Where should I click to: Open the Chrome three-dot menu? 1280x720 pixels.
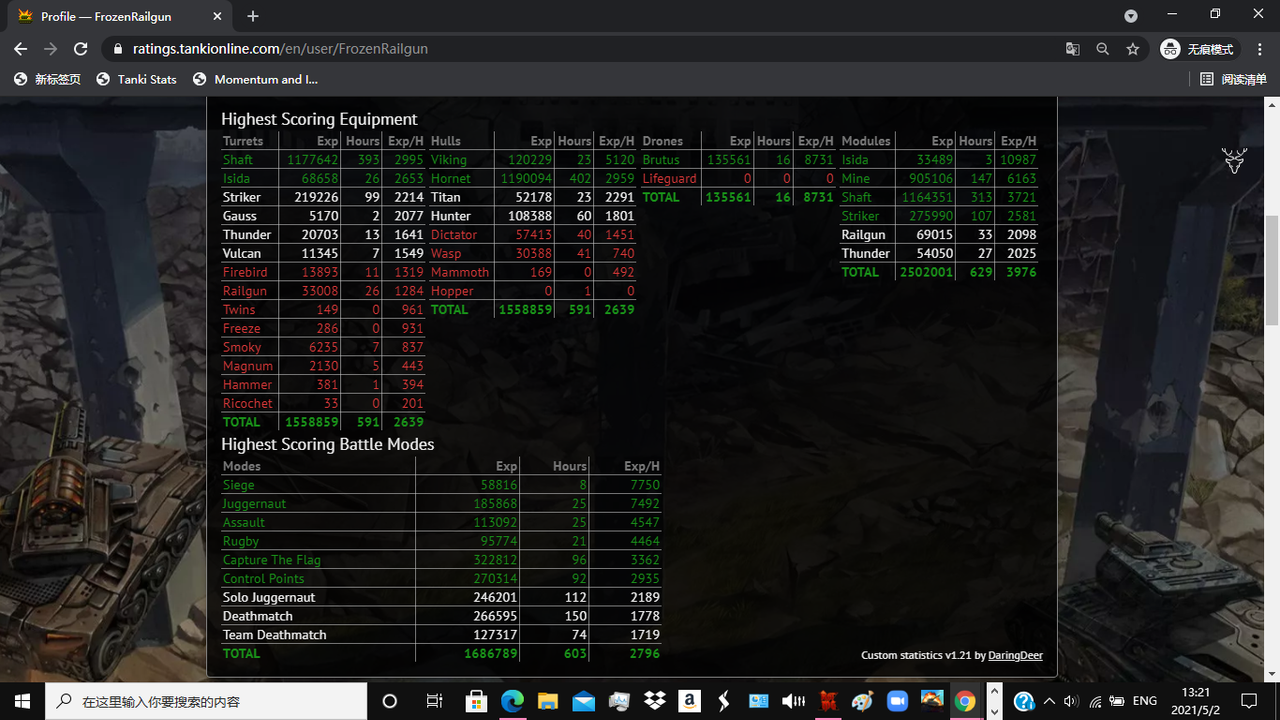pos(1259,49)
